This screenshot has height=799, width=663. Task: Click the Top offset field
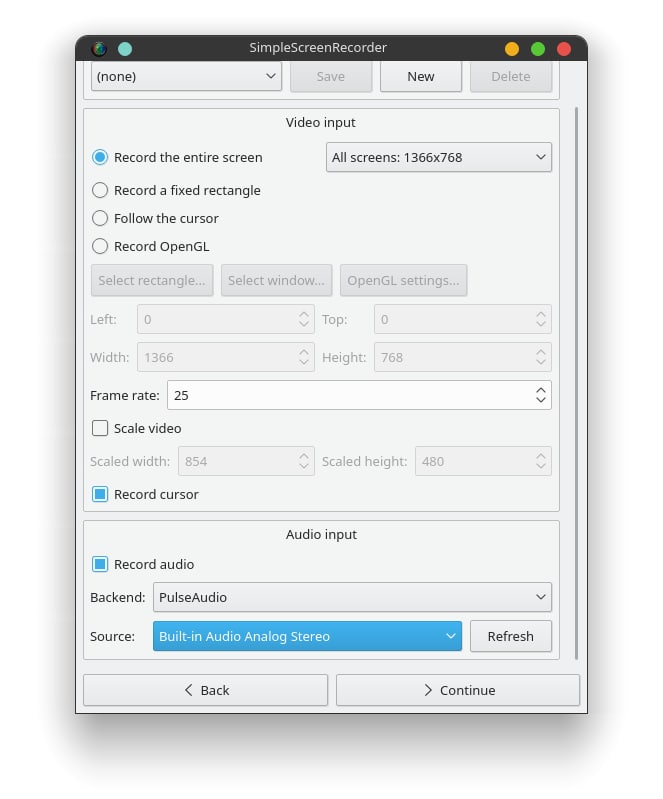pyautogui.click(x=463, y=319)
